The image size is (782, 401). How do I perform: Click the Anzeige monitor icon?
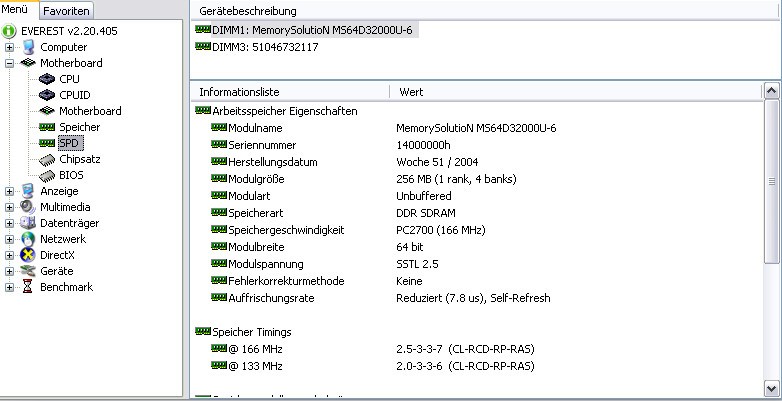[x=28, y=191]
